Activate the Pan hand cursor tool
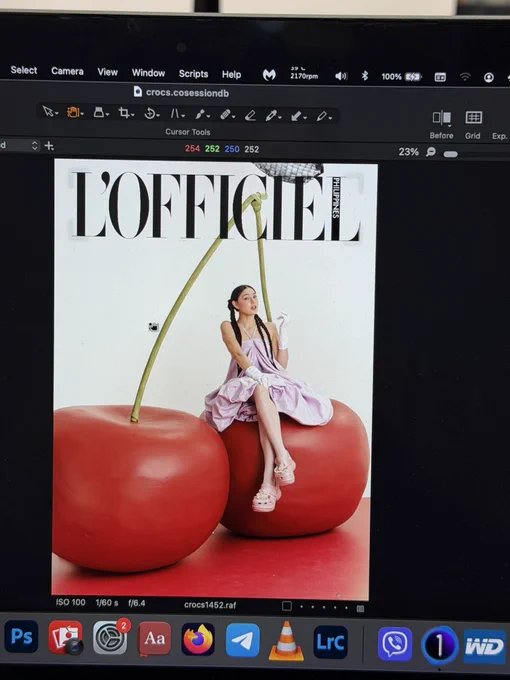510x680 pixels. pos(73,112)
